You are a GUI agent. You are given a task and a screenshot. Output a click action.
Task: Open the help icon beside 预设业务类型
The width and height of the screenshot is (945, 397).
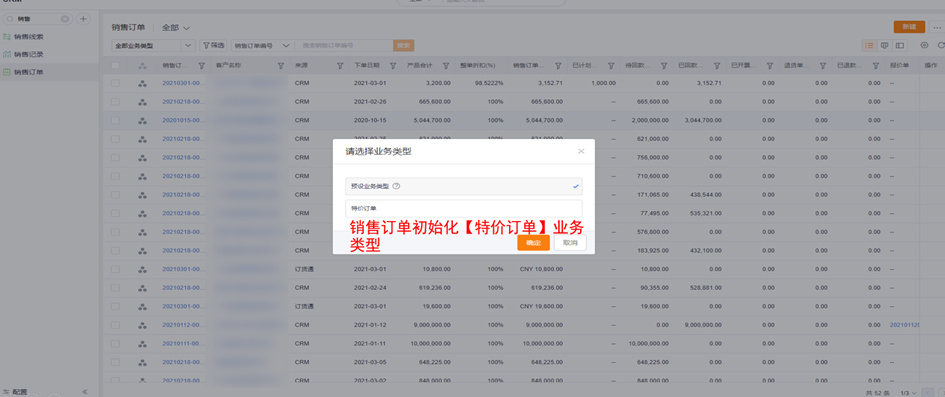(x=396, y=186)
